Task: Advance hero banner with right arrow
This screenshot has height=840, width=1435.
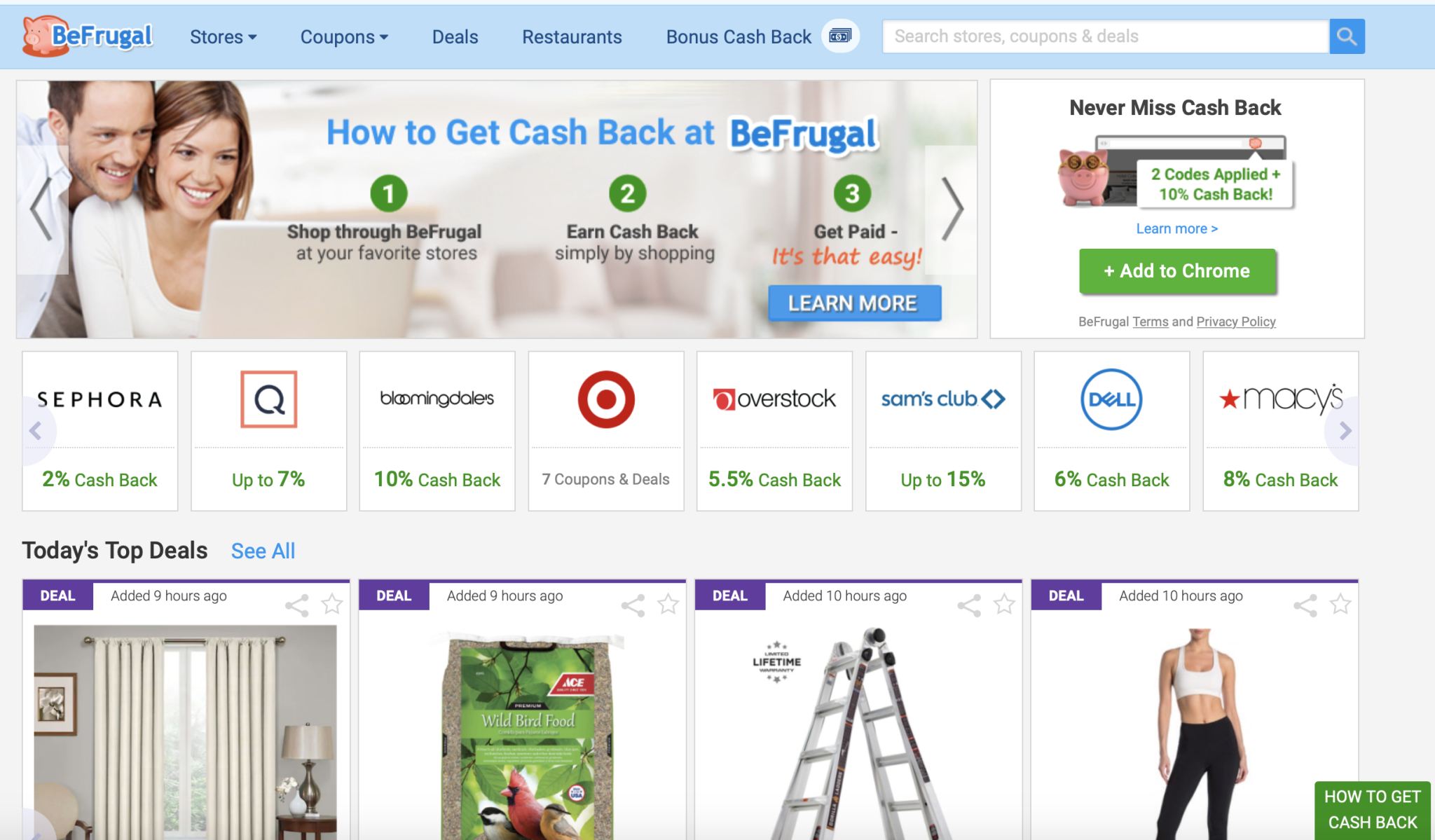Action: click(x=952, y=209)
